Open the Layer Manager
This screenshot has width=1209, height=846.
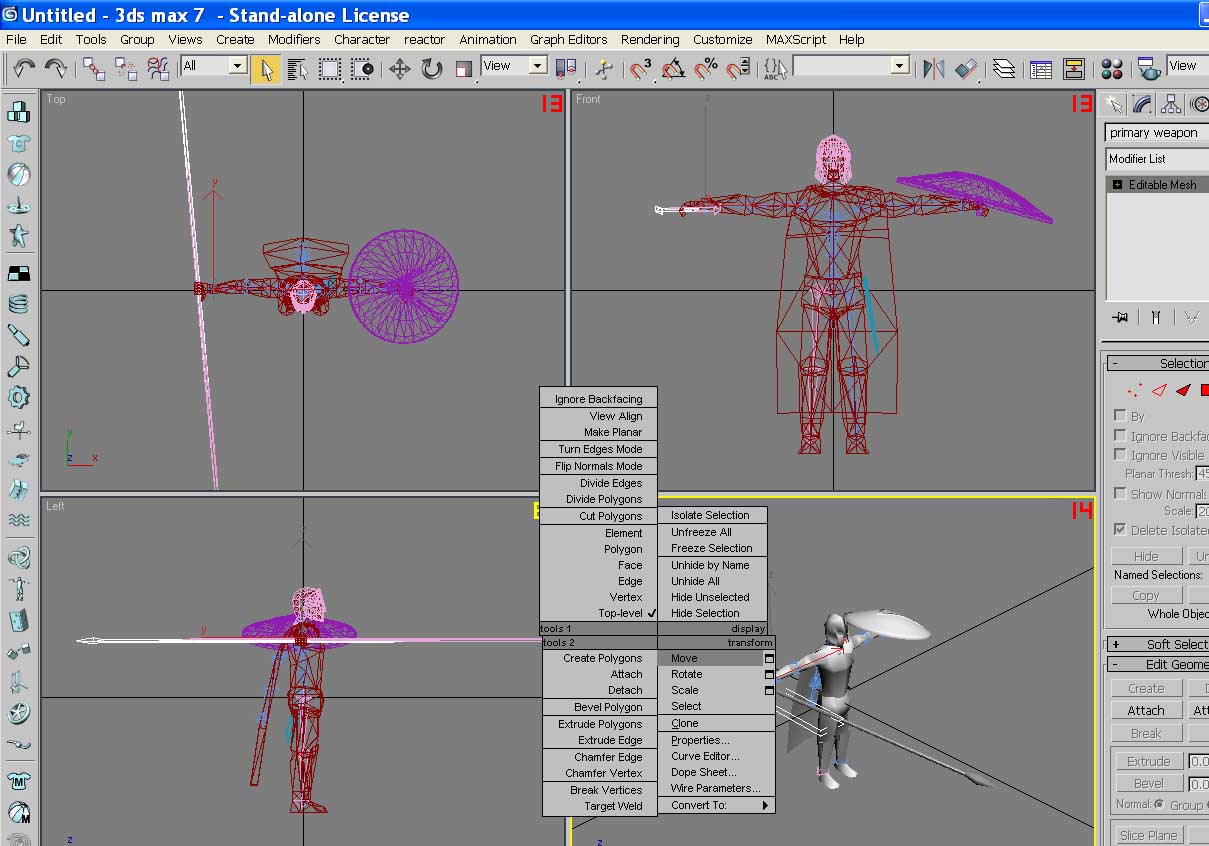(x=1003, y=68)
